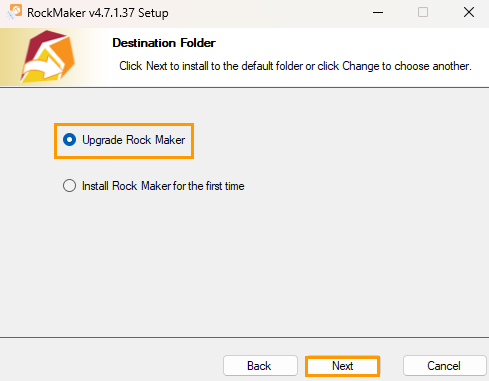Click the "Install Rock Maker for the first time" label
This screenshot has width=489, height=381.
click(163, 186)
